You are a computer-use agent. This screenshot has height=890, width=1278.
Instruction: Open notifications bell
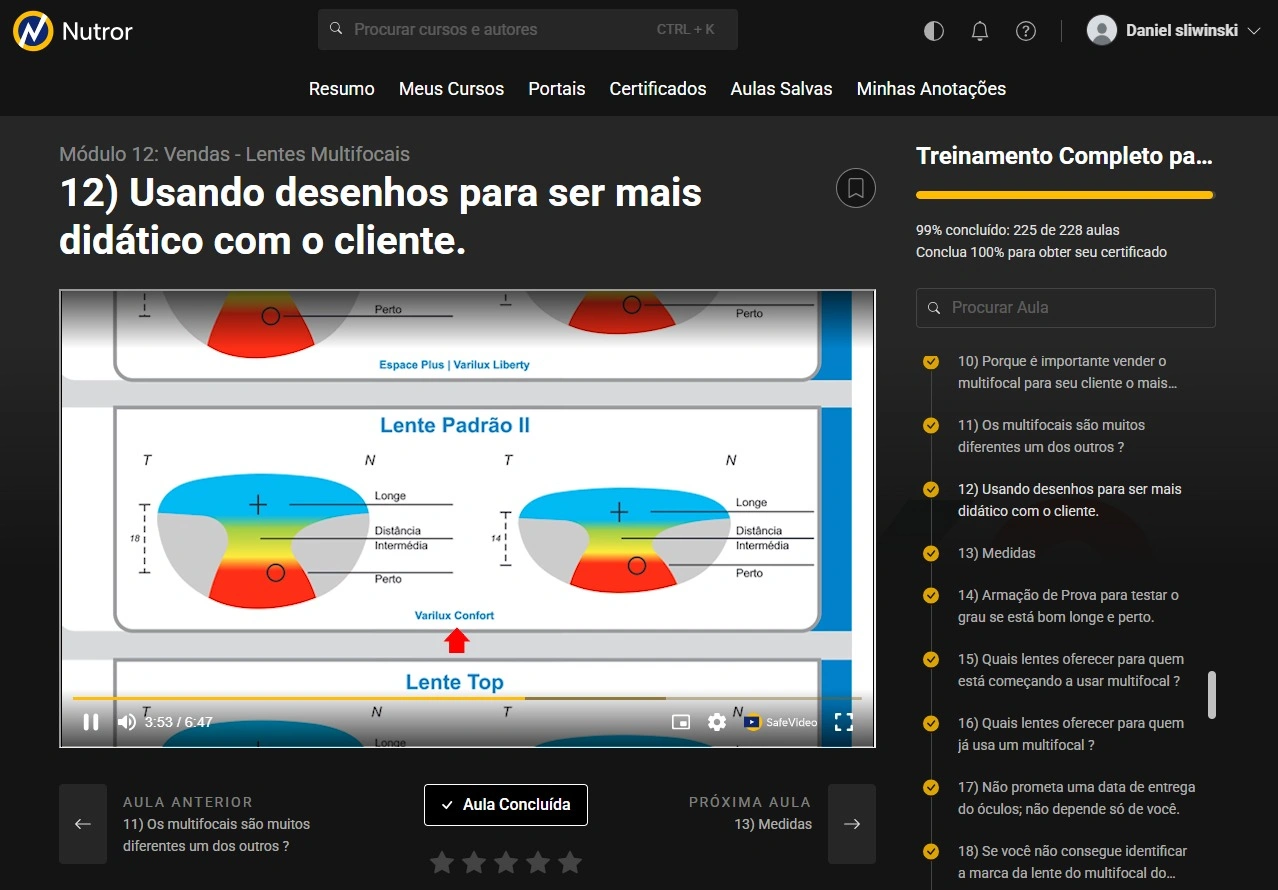[980, 31]
